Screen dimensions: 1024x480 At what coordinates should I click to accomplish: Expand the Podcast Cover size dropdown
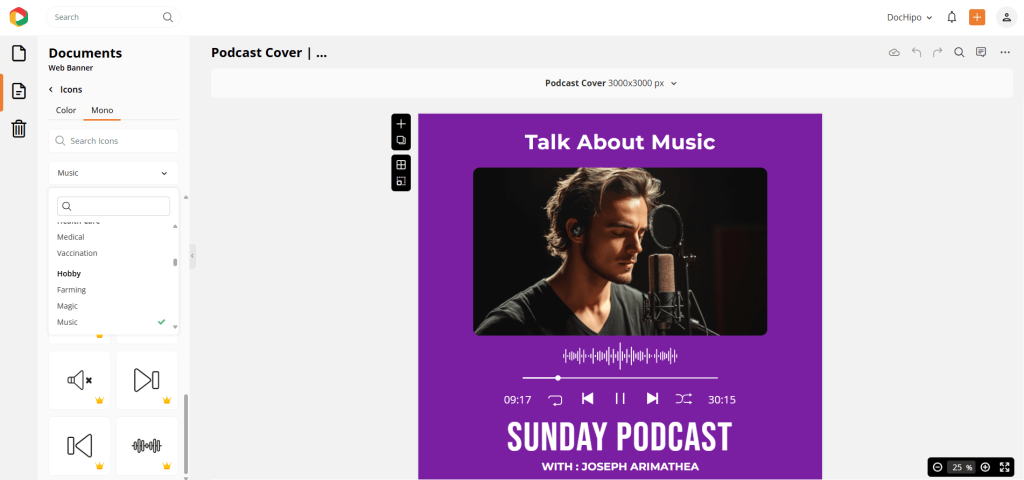(x=611, y=83)
